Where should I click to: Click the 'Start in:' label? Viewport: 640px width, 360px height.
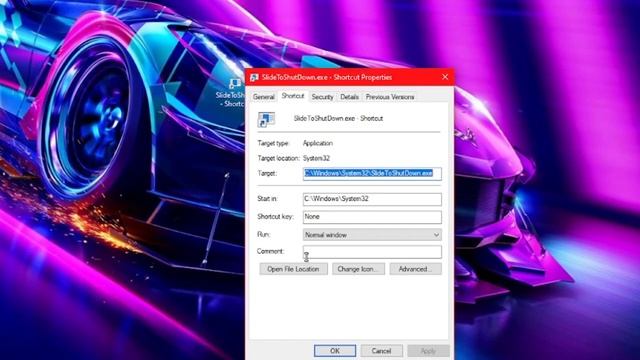pos(267,199)
